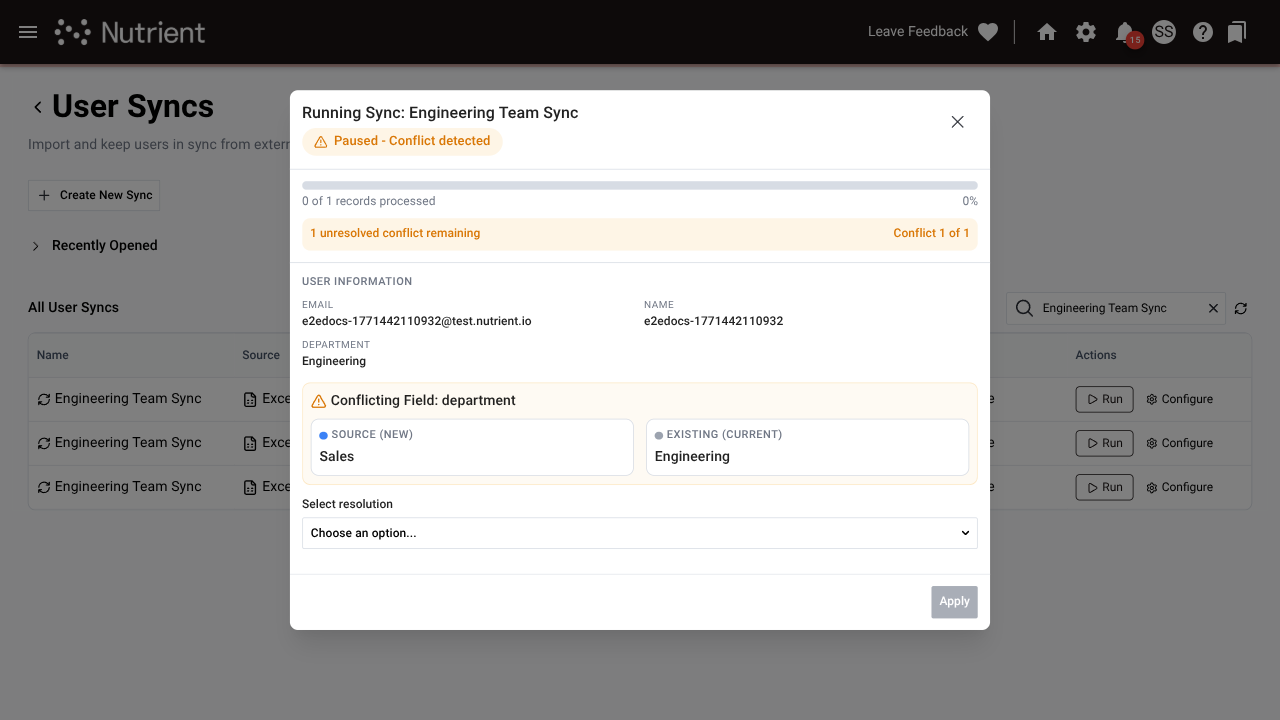This screenshot has width=1280, height=720.
Task: Open the settings gear icon in header
Action: (1086, 31)
